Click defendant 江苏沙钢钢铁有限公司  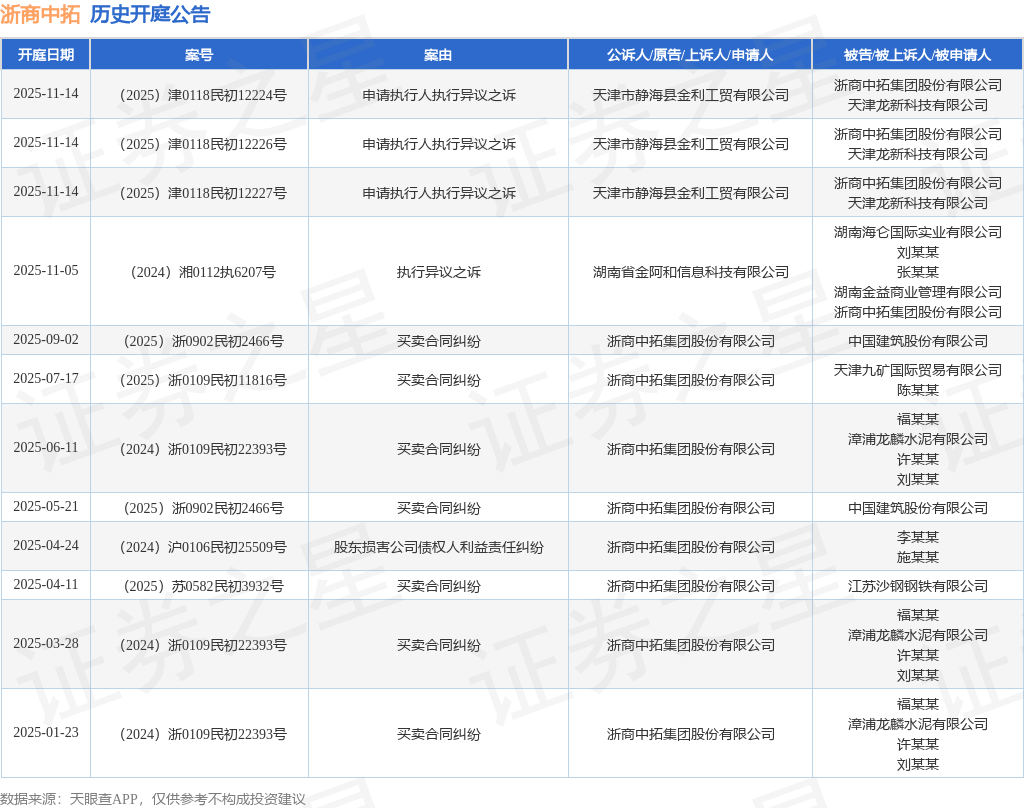coord(918,586)
